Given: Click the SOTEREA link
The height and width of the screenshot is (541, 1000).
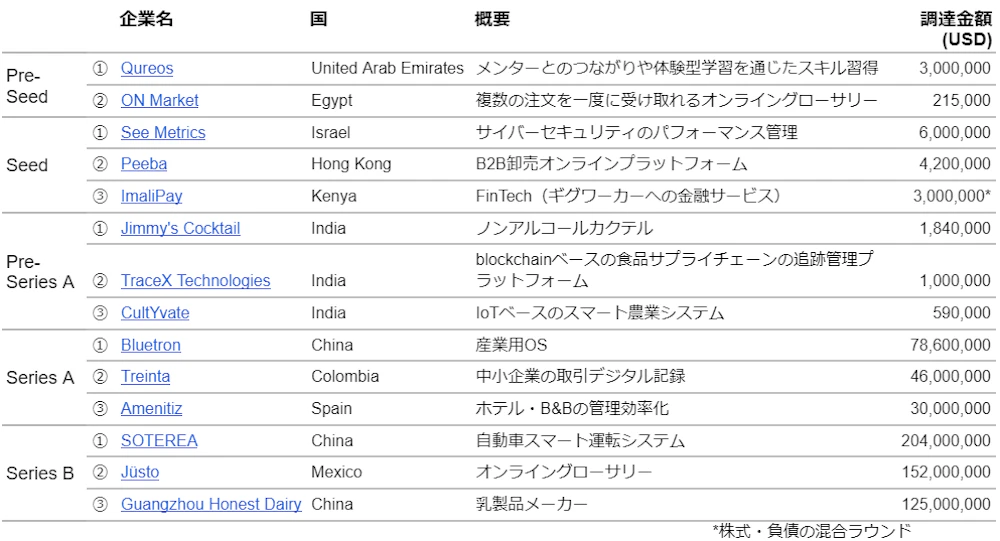Looking at the screenshot, I should [x=159, y=441].
